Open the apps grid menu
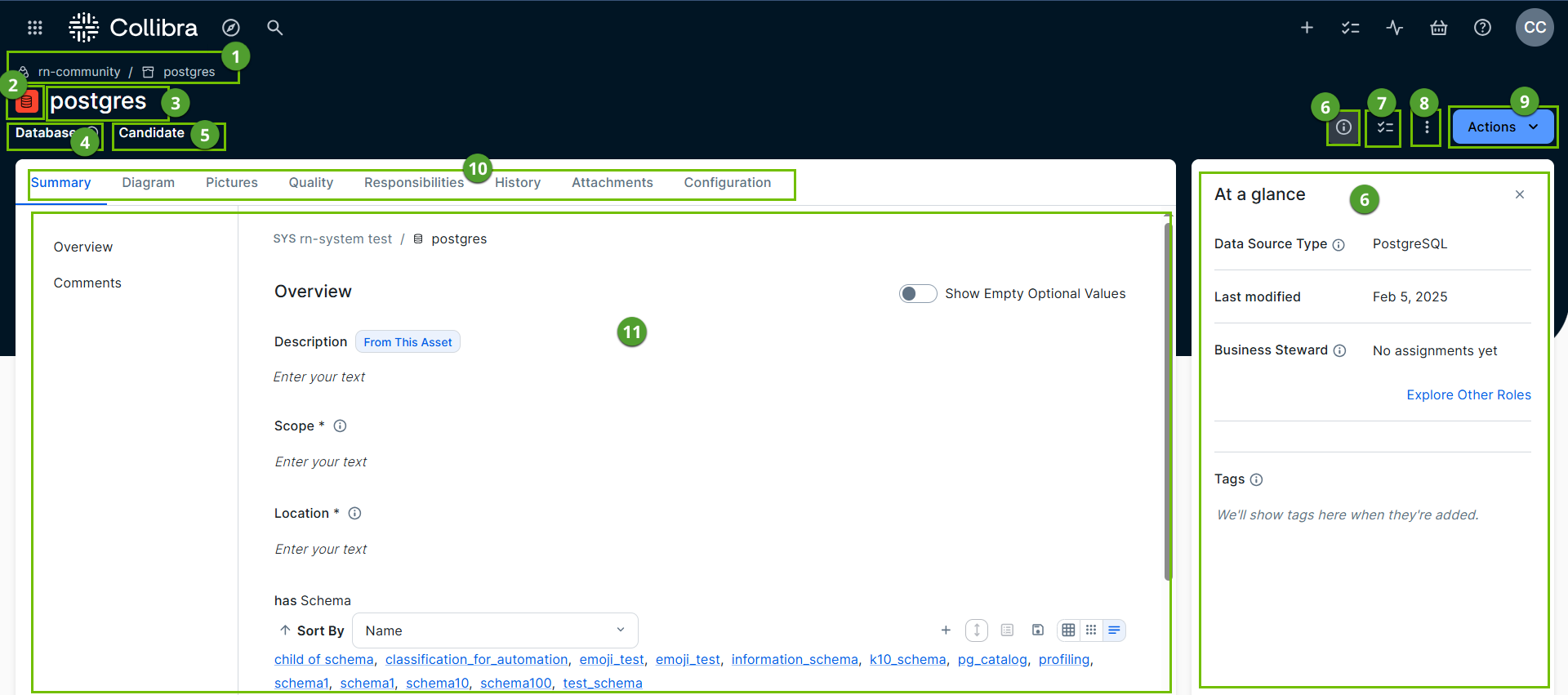This screenshot has height=695, width=1568. point(34,28)
